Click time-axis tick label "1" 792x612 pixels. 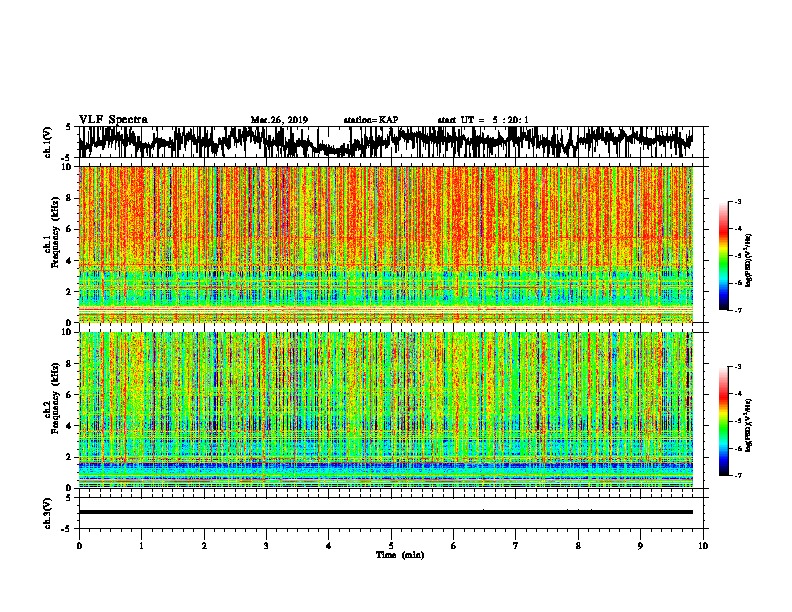[x=141, y=546]
